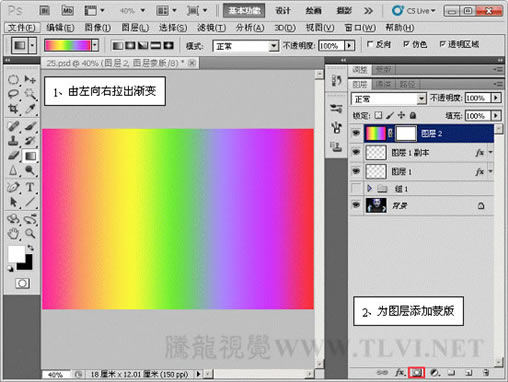This screenshot has height=382, width=508.
Task: Open the 滤镜(T) menu
Action: tap(211, 27)
